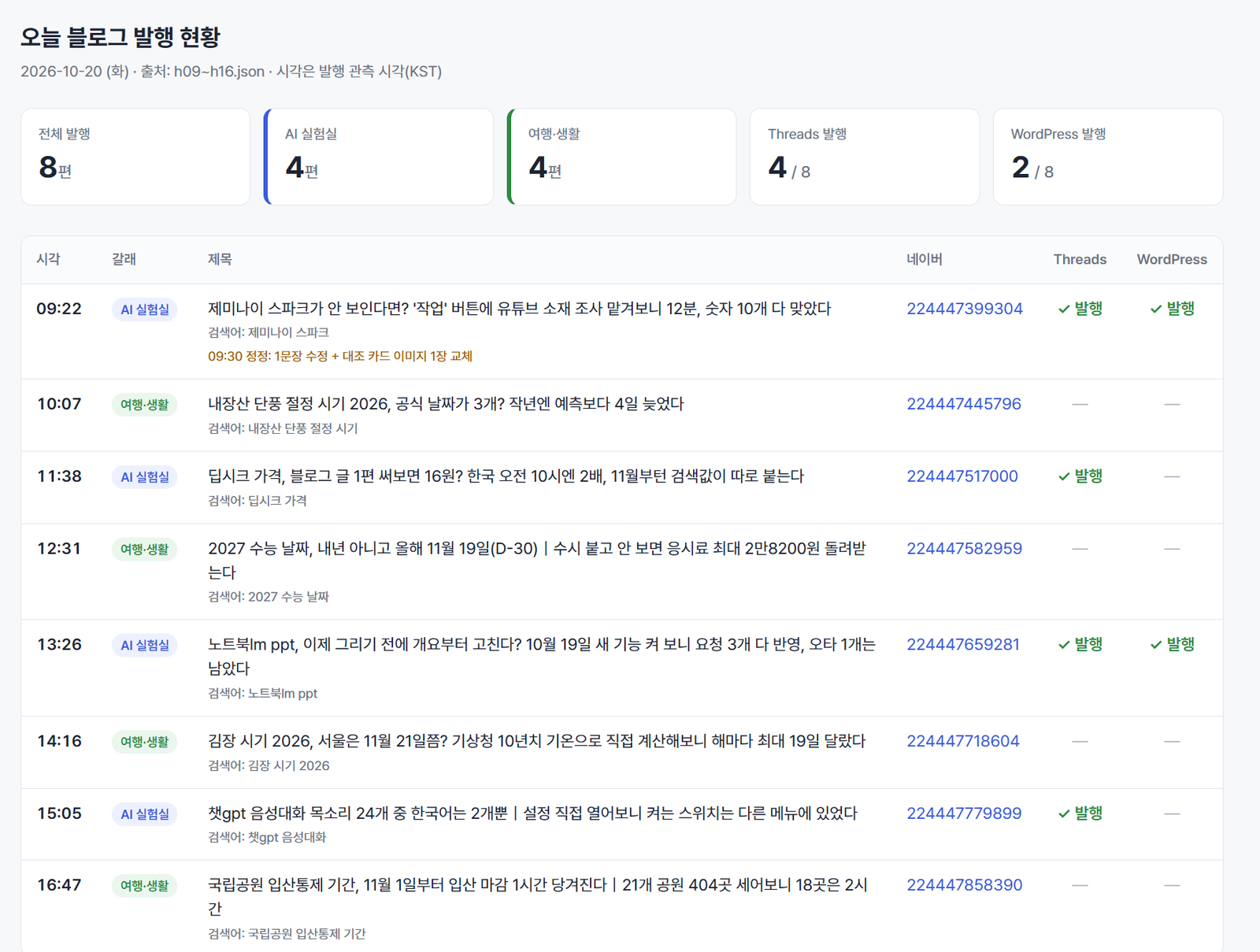Viewport: 1260px width, 952px height.
Task: Select the 챗gpt 음성대화 post title
Action: coord(532,813)
